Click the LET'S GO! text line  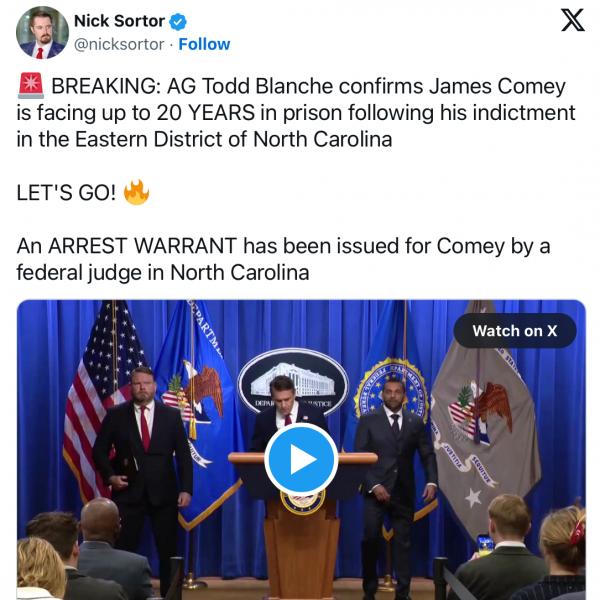tap(66, 193)
